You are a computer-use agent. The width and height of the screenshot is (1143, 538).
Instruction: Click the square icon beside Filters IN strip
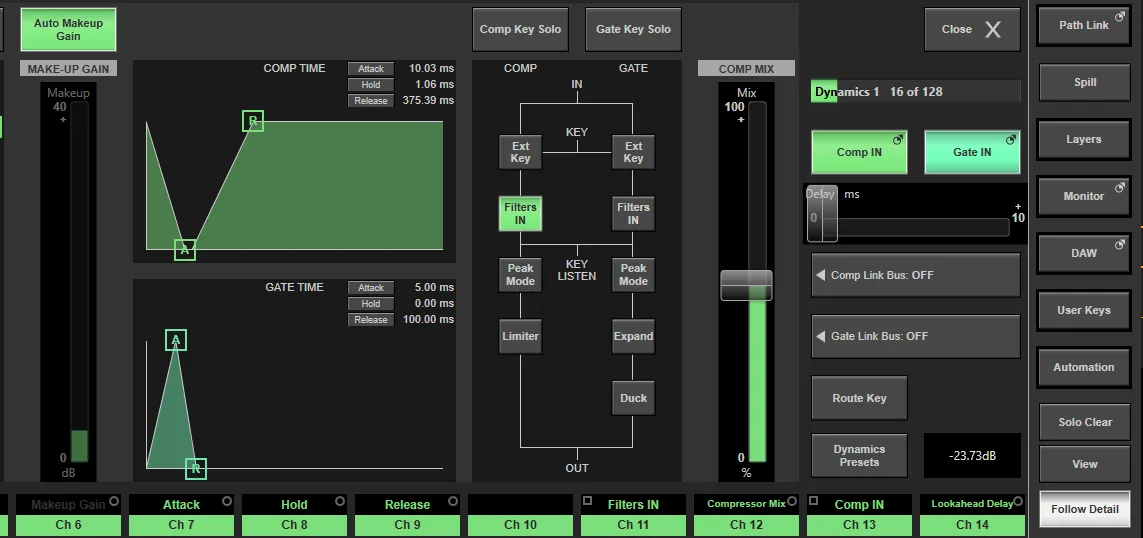(588, 501)
